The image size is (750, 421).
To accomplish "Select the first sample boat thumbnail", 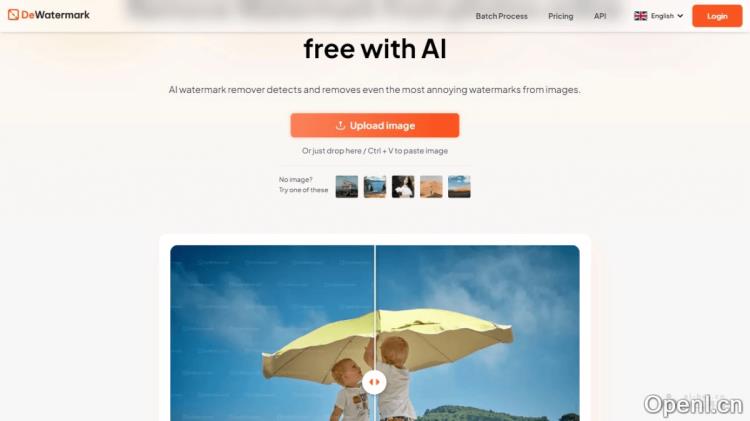I will click(347, 187).
